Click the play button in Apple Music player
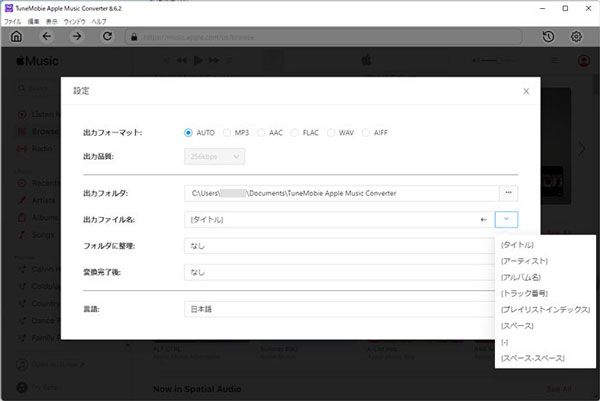The height and width of the screenshot is (401, 600). pyautogui.click(x=198, y=60)
